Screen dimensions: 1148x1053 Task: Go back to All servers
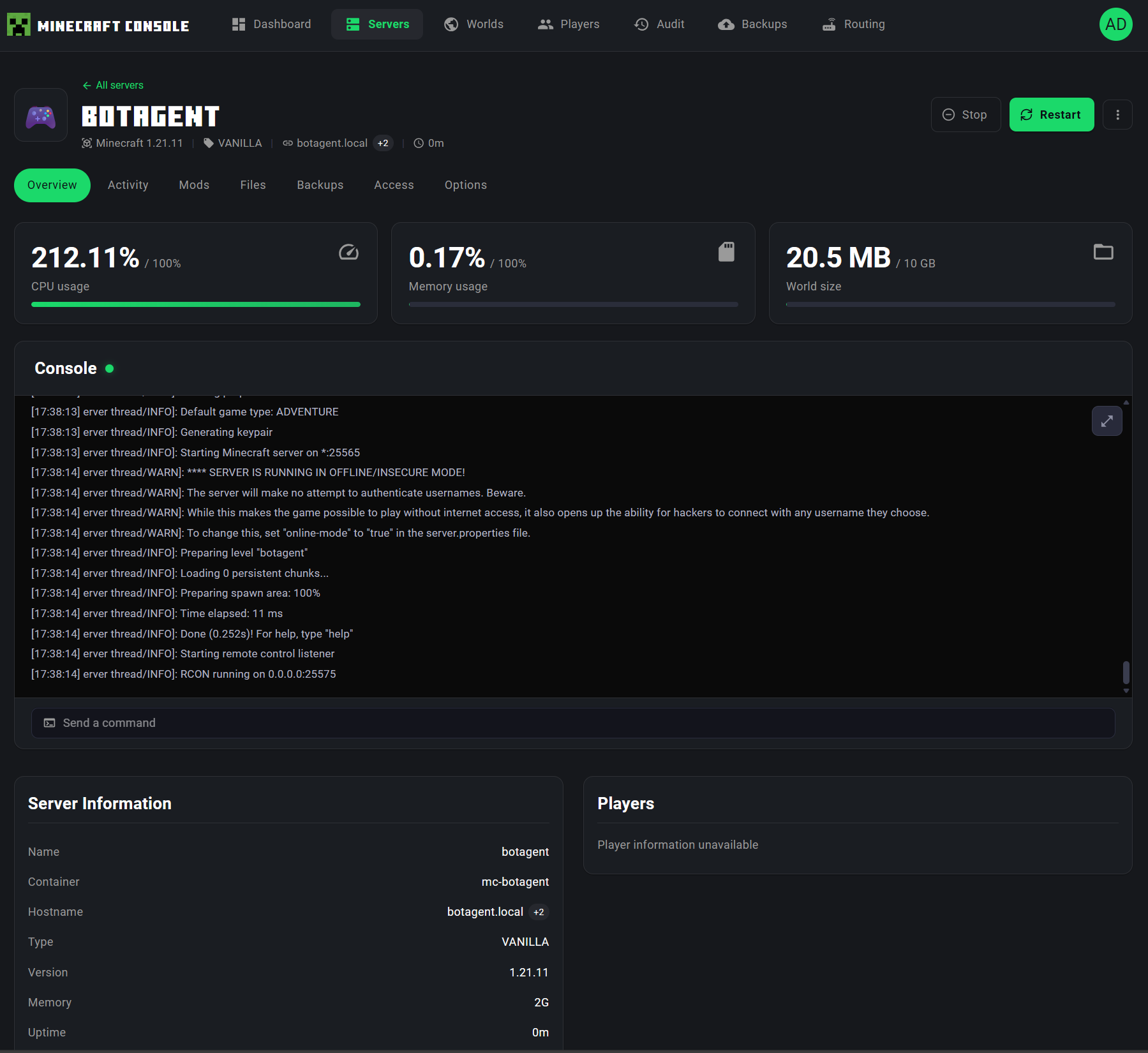tap(113, 85)
